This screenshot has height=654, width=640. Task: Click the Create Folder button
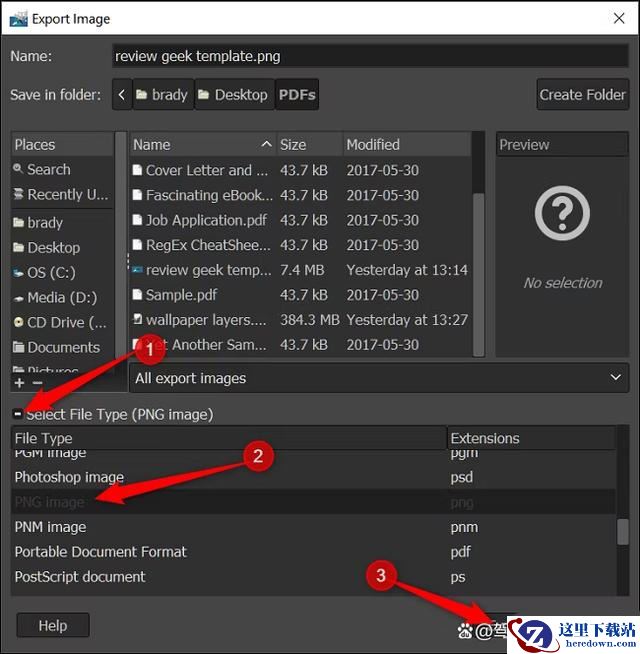click(x=582, y=95)
